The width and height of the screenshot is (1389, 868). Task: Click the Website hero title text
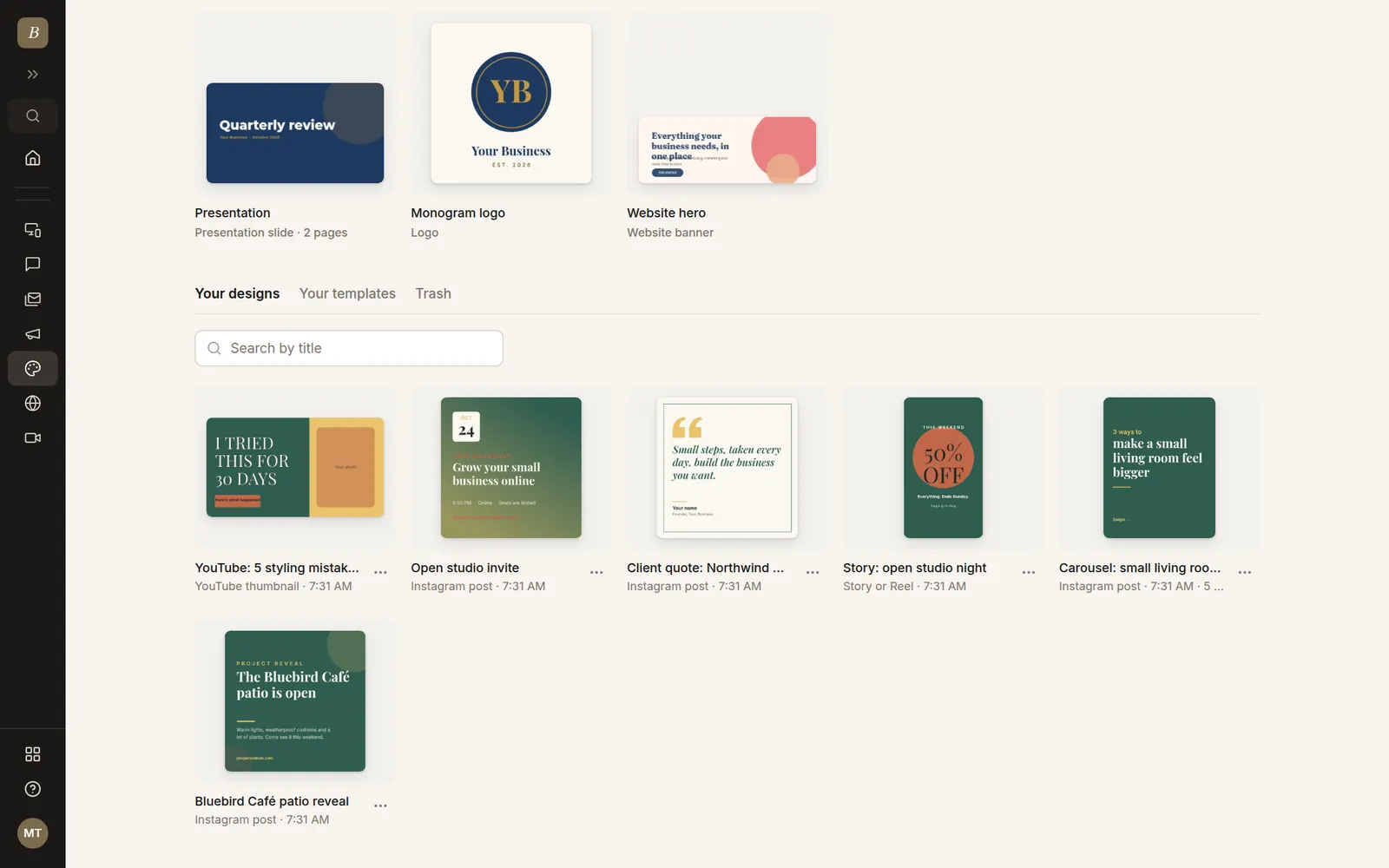[666, 213]
